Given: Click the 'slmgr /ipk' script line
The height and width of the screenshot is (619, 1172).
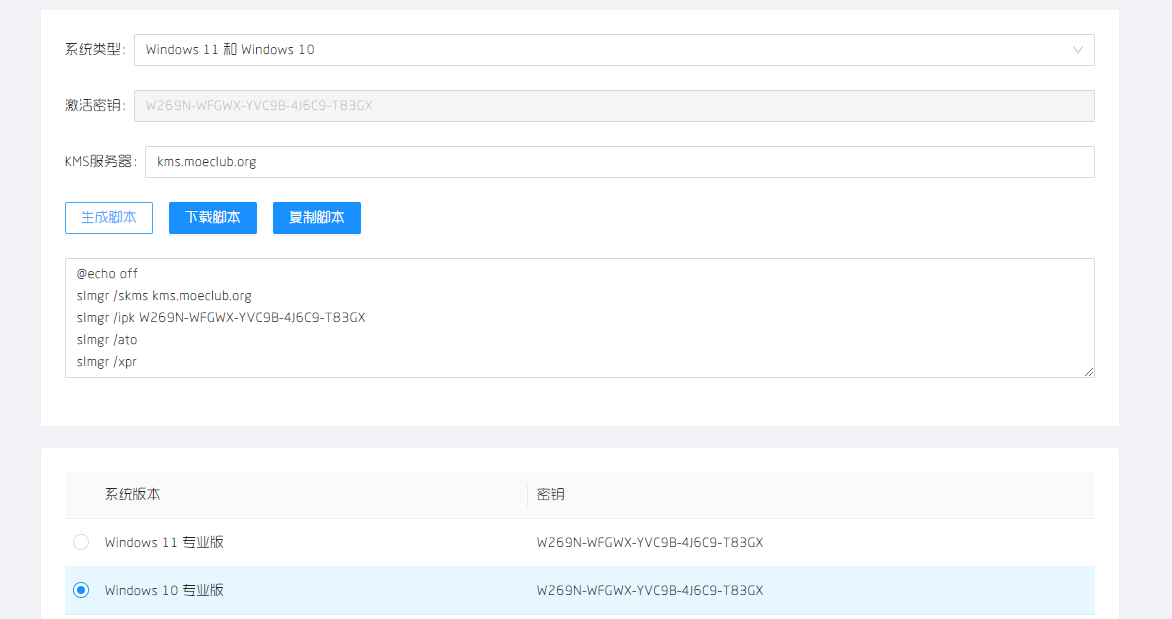Looking at the screenshot, I should tap(221, 318).
